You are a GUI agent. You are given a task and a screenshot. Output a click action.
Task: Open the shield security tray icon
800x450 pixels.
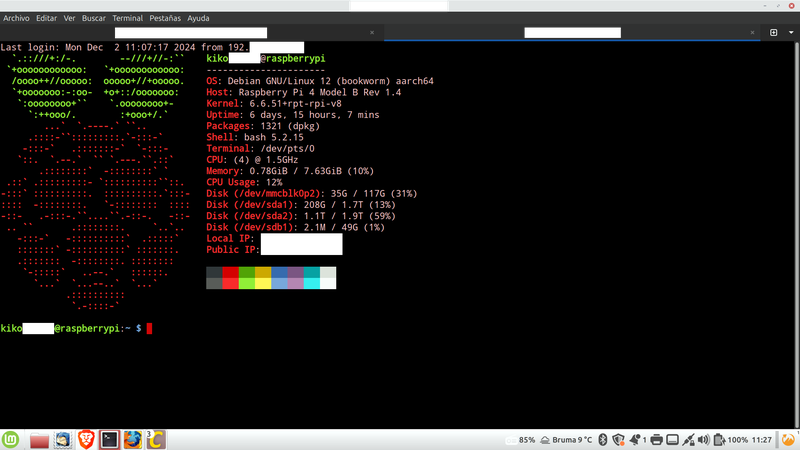618,440
